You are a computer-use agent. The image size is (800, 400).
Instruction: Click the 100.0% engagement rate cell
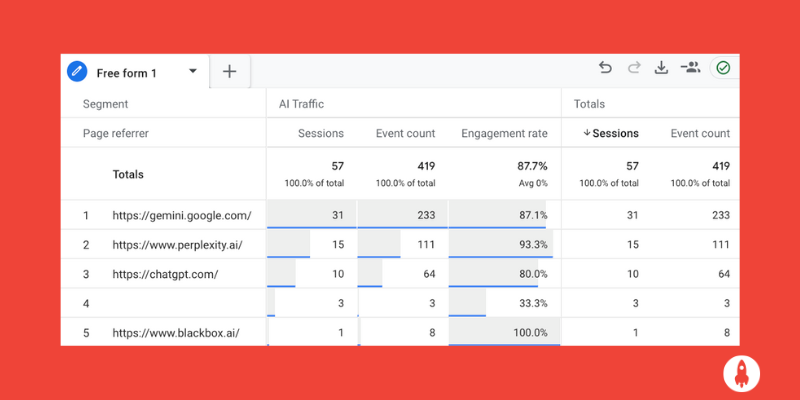pyautogui.click(x=531, y=333)
